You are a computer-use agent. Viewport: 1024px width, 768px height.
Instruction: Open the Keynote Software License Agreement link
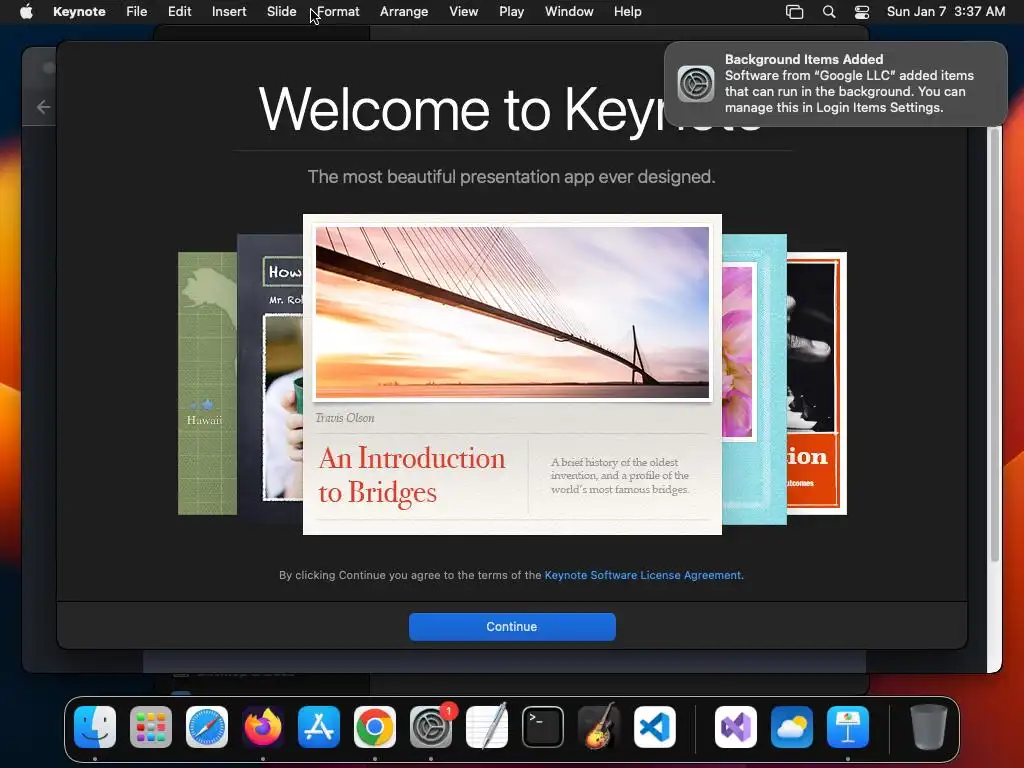coord(643,575)
